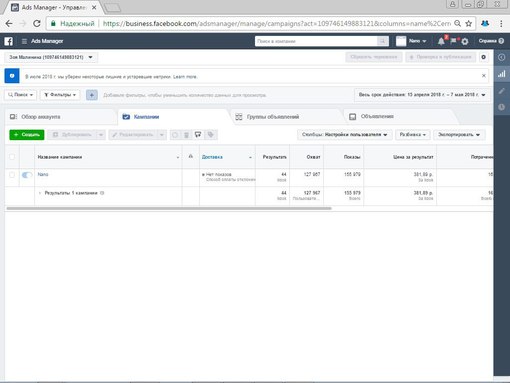Open the date range dropdown
This screenshot has width=510, height=383.
tap(422, 95)
